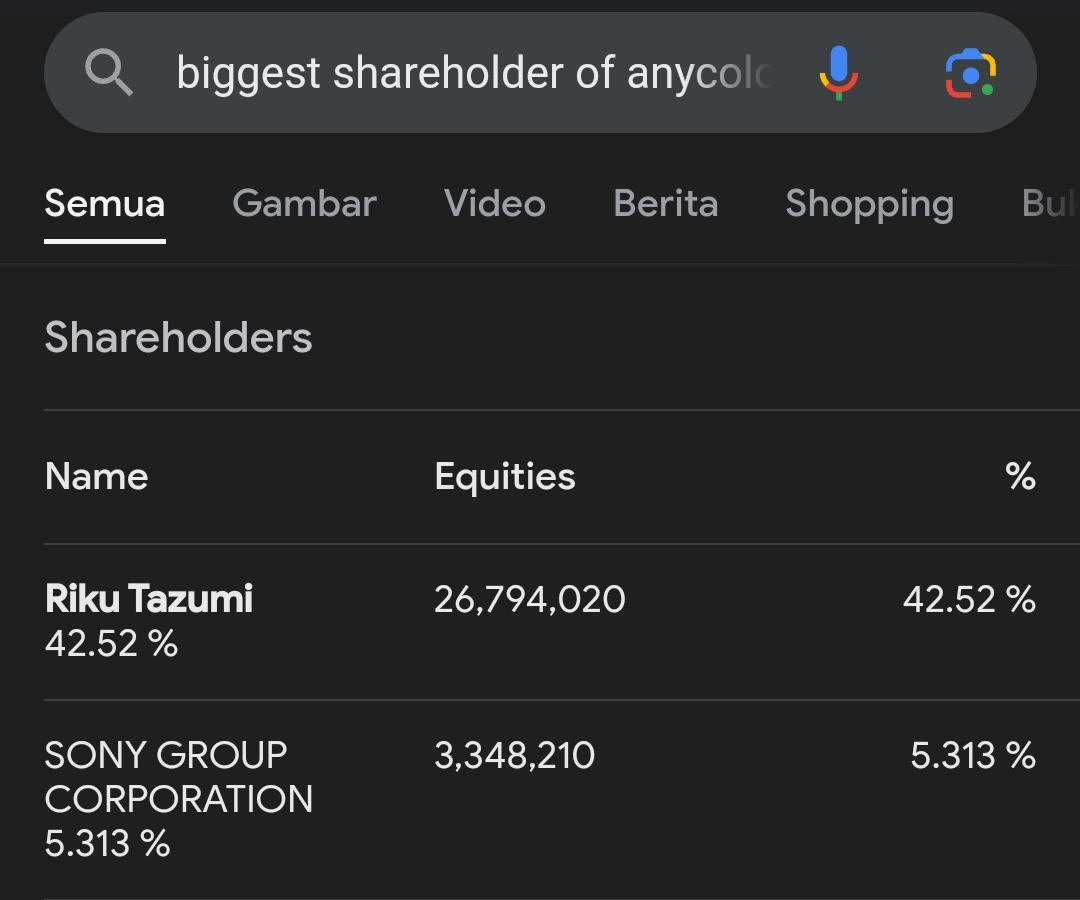
Task: Select the SONY GROUP CORPORATION shareholder name
Action: click(x=179, y=777)
